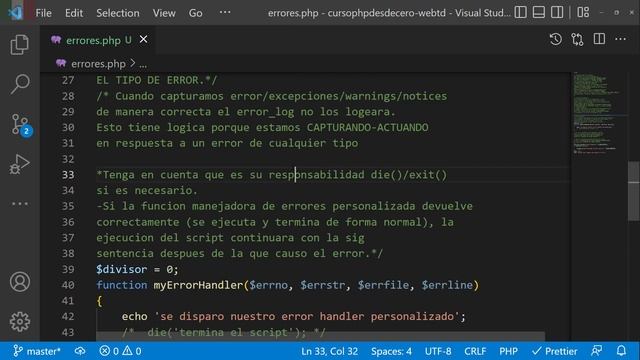Image resolution: width=640 pixels, height=360 pixels.
Task: Open Customize Layout icon
Action: (583, 12)
